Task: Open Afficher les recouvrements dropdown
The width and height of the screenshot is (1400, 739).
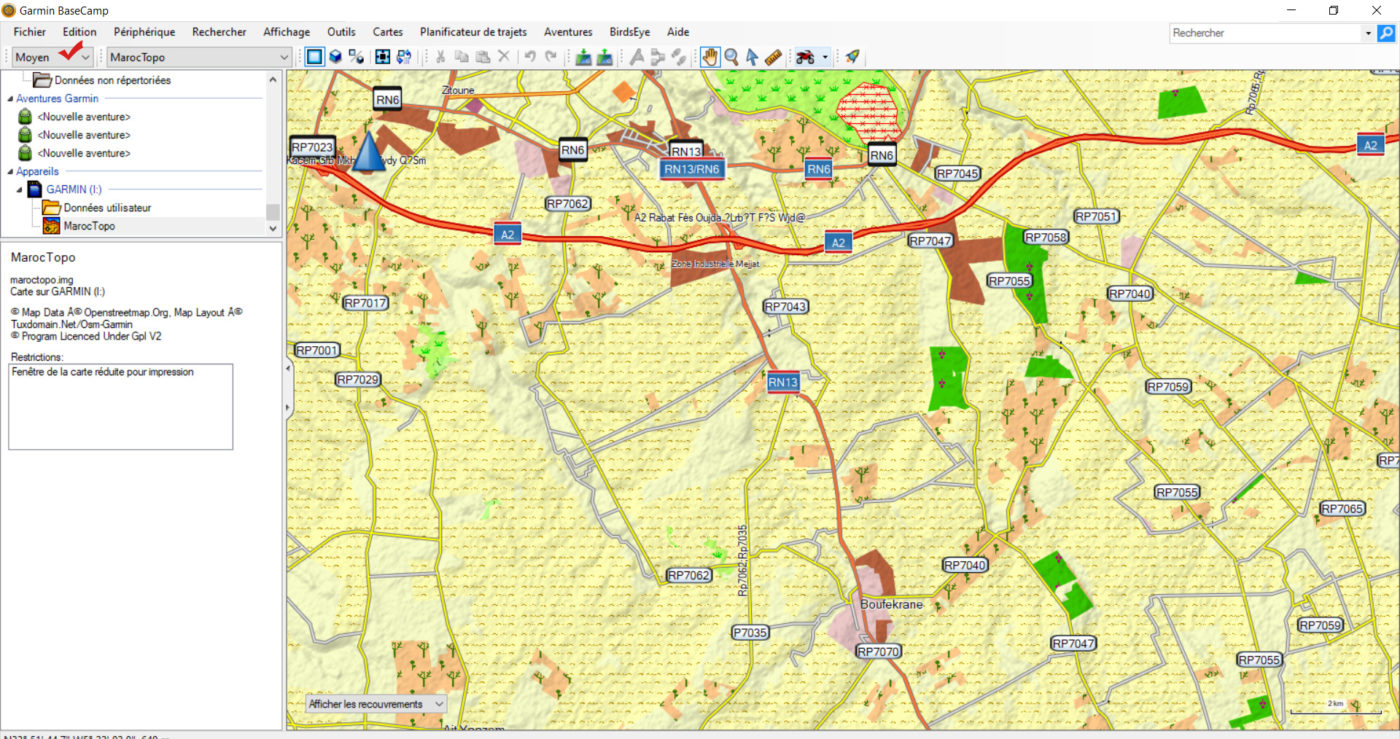Action: coord(376,704)
